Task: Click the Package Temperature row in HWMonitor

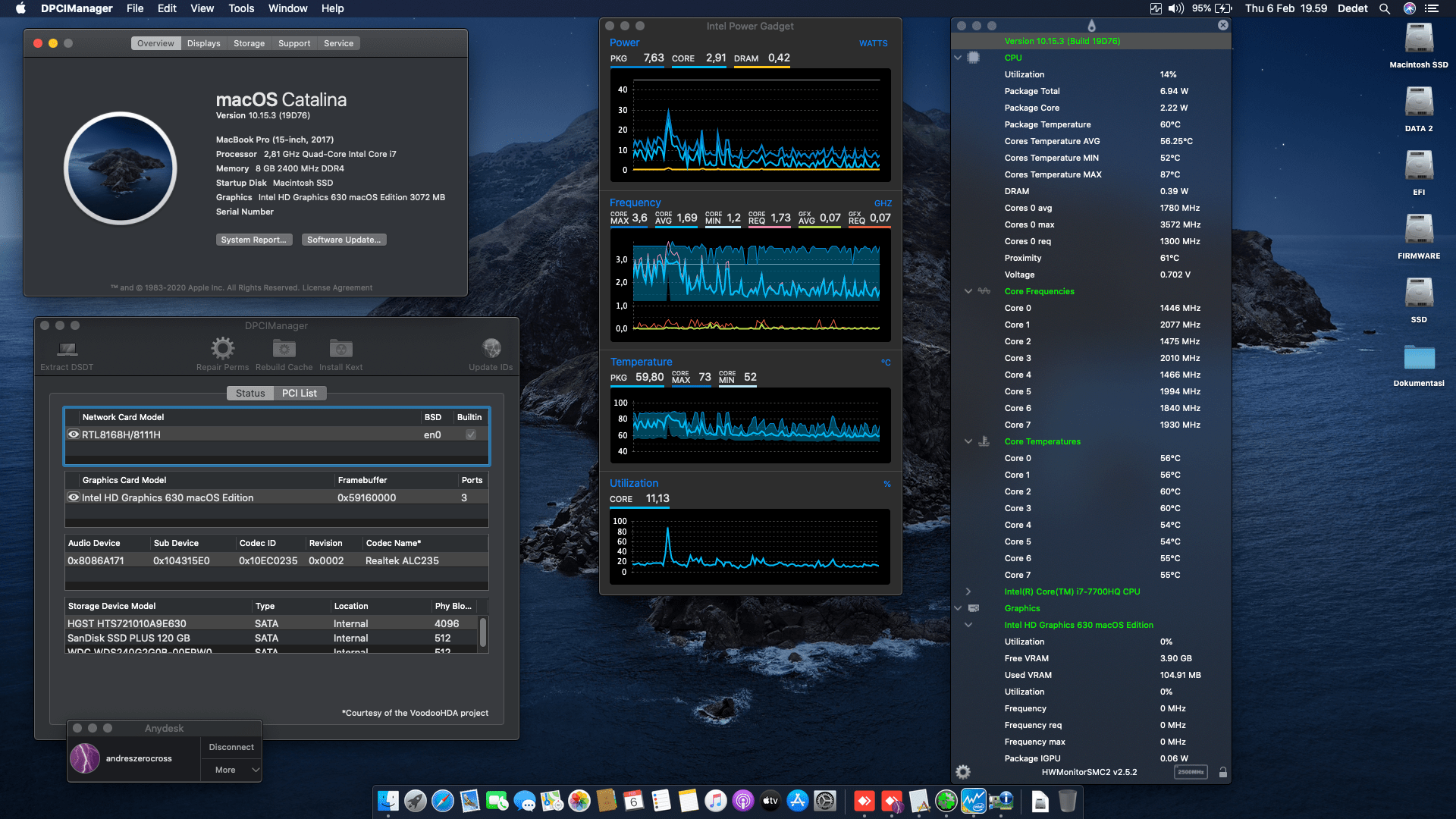Action: (1091, 124)
